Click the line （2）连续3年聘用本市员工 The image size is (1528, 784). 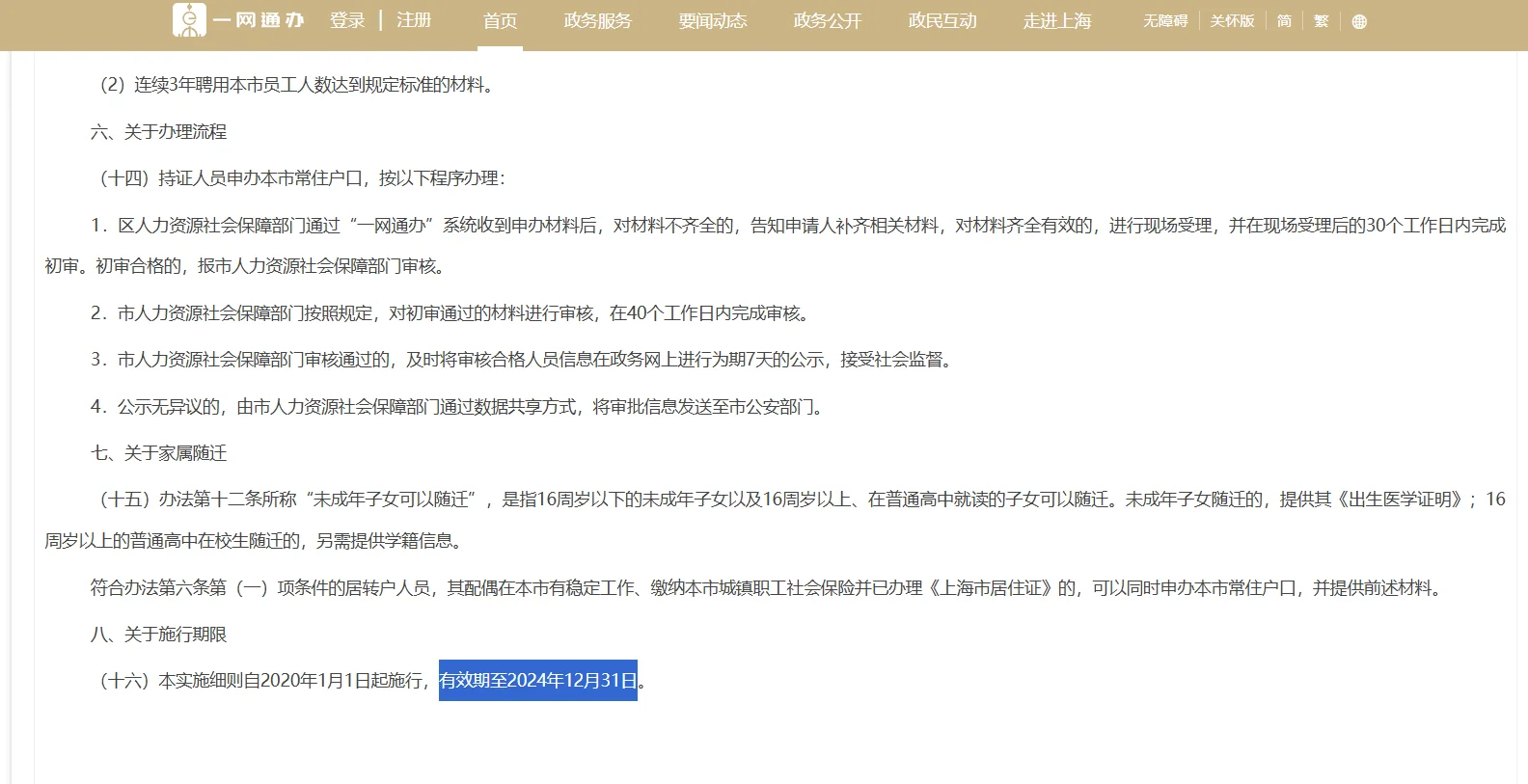tap(296, 85)
